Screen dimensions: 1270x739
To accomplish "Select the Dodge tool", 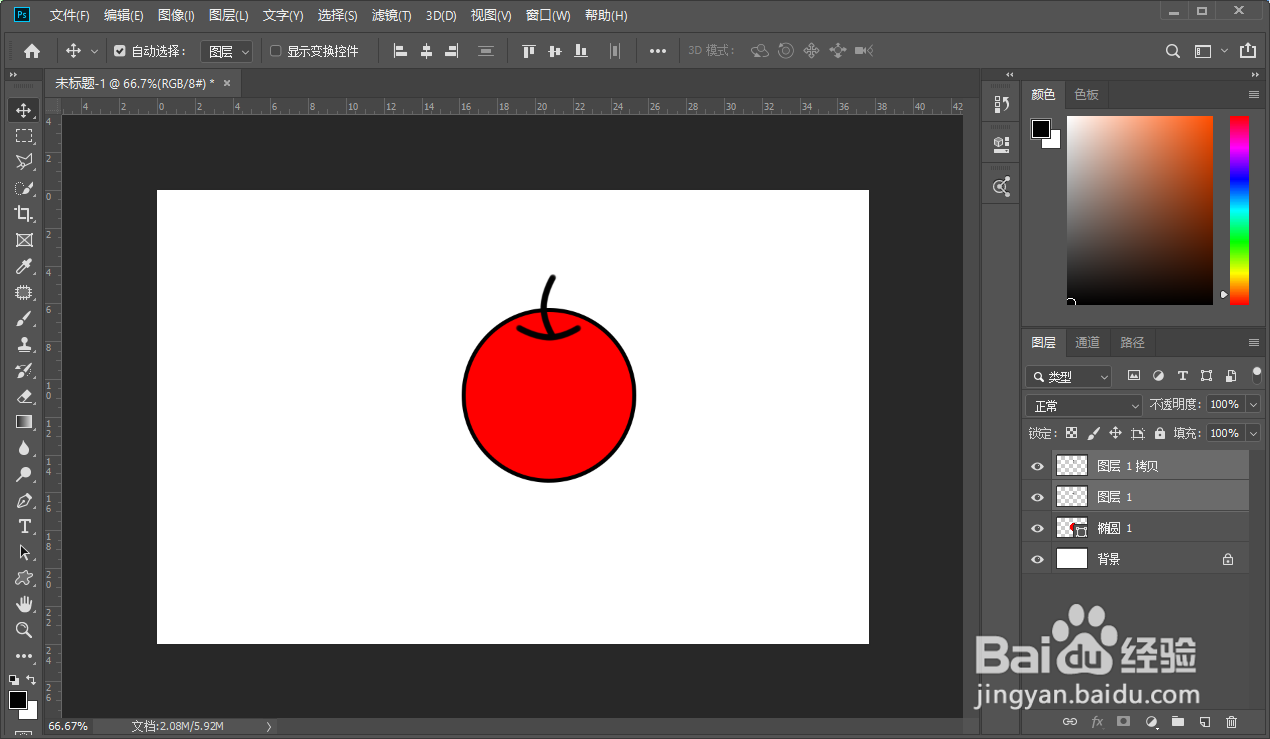I will point(24,474).
